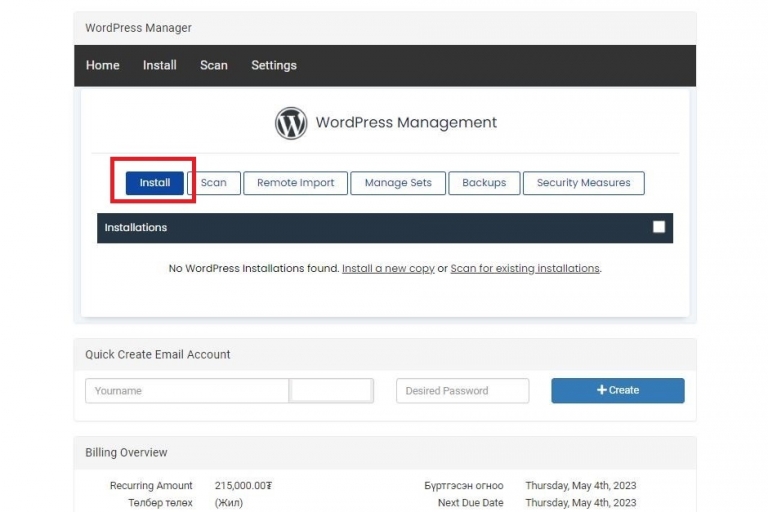
Task: Open the Backups section
Action: pyautogui.click(x=484, y=183)
